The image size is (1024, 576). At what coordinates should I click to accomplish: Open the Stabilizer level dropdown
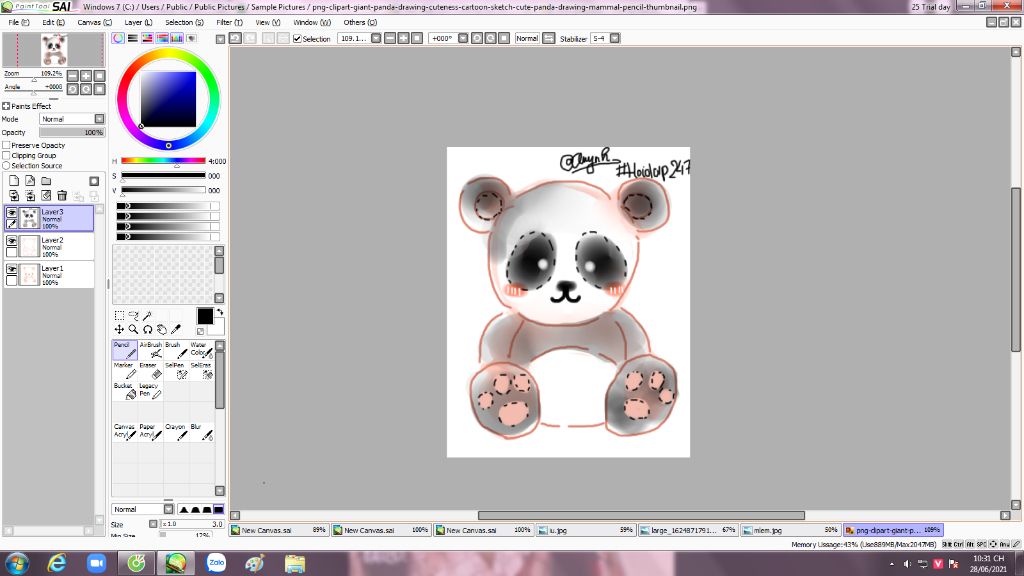point(615,39)
